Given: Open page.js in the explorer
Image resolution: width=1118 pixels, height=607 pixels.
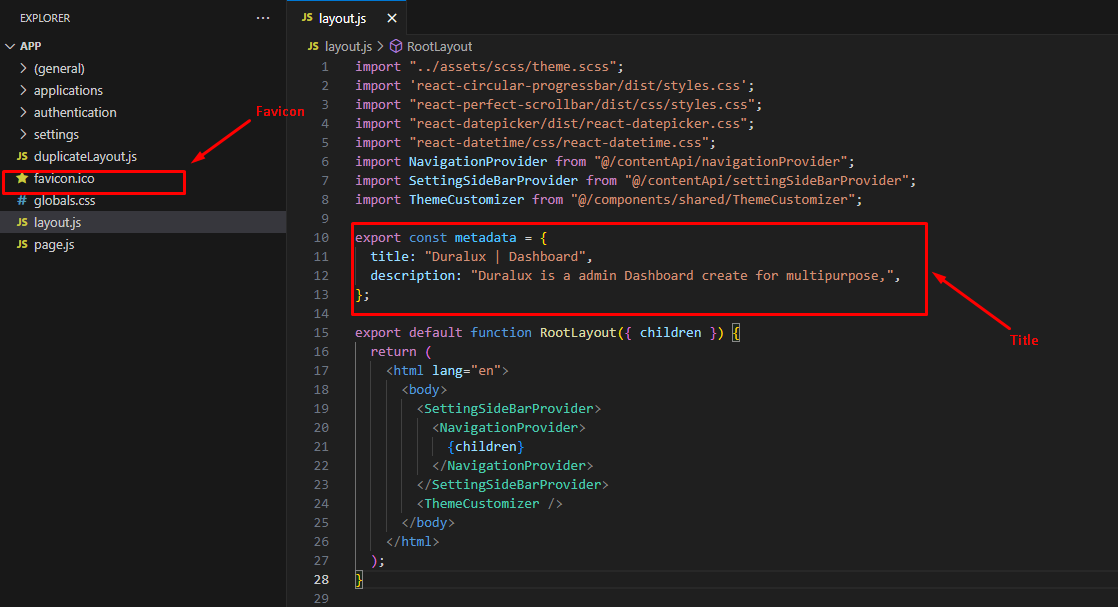Looking at the screenshot, I should (54, 244).
